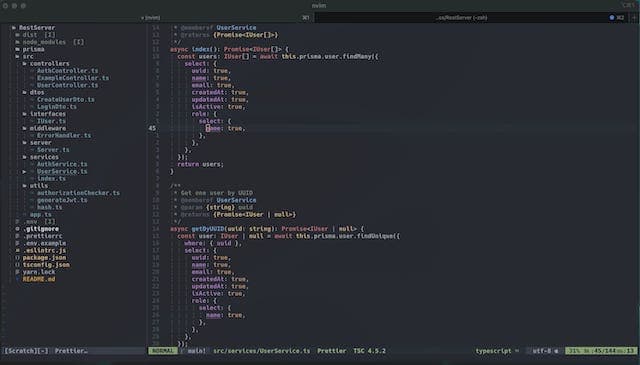This screenshot has height=365, width=640.
Task: Click NORMAL mode indicator in status line
Action: pyautogui.click(x=163, y=351)
